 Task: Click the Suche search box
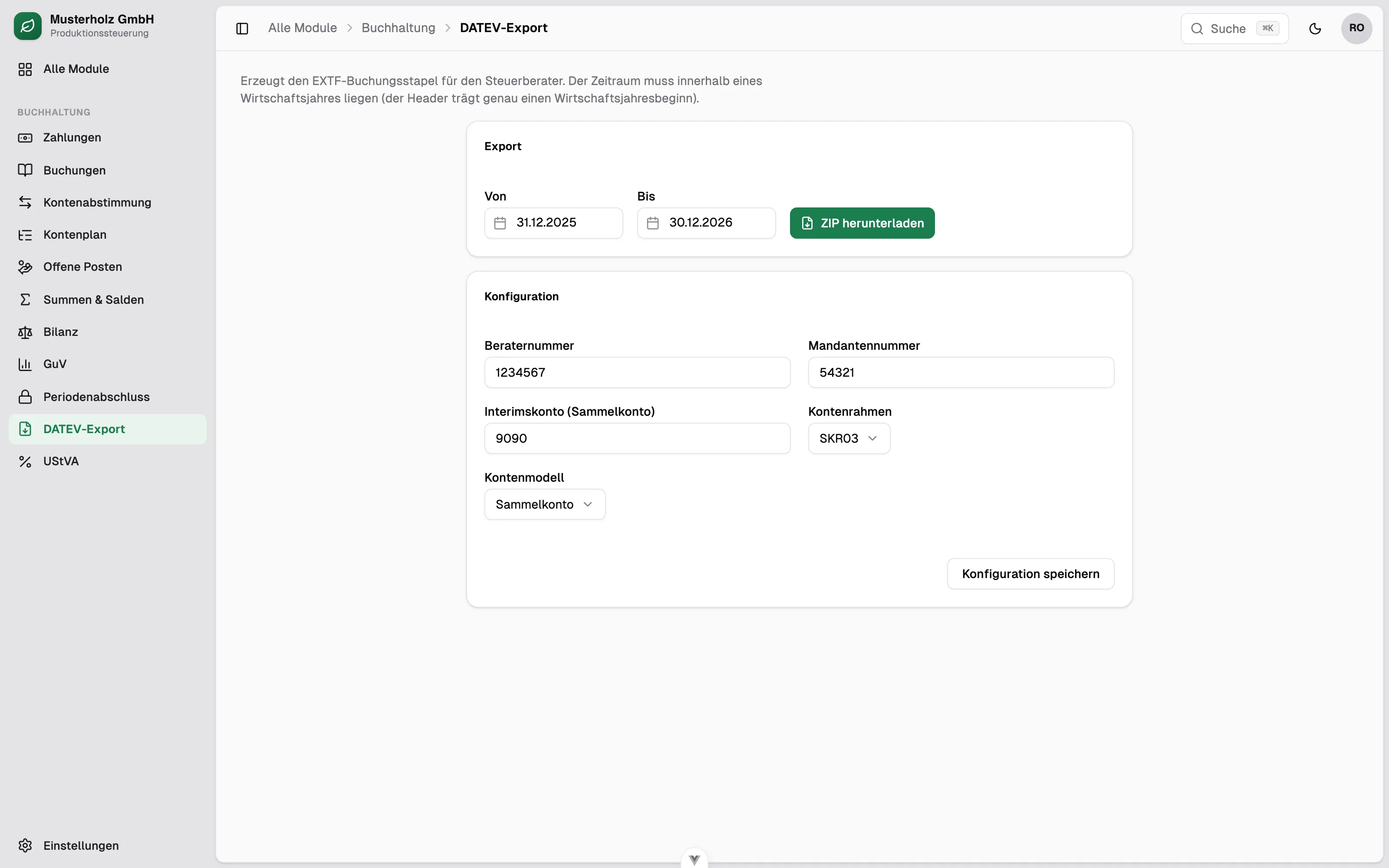1234,29
